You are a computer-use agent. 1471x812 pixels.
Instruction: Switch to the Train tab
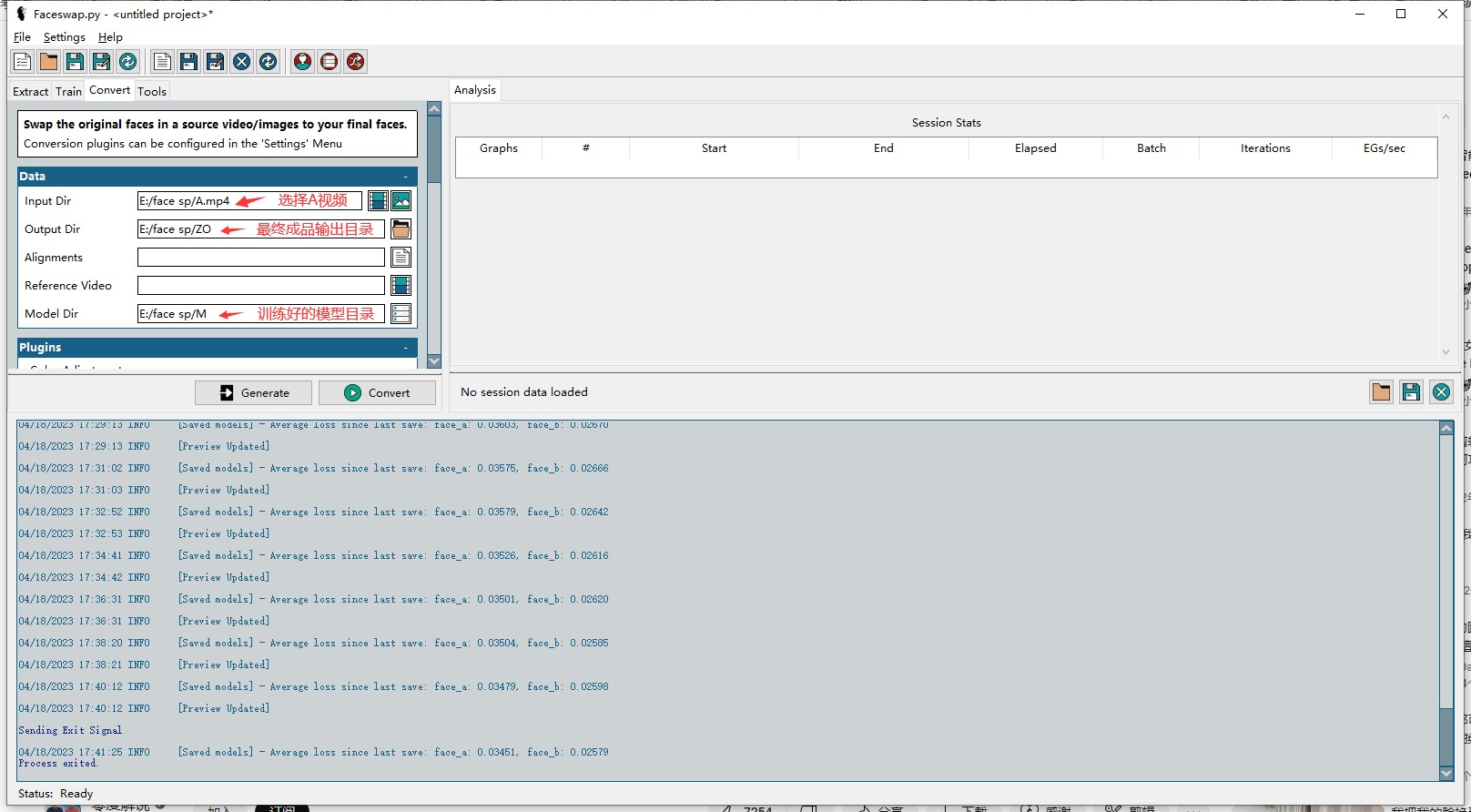(x=68, y=91)
